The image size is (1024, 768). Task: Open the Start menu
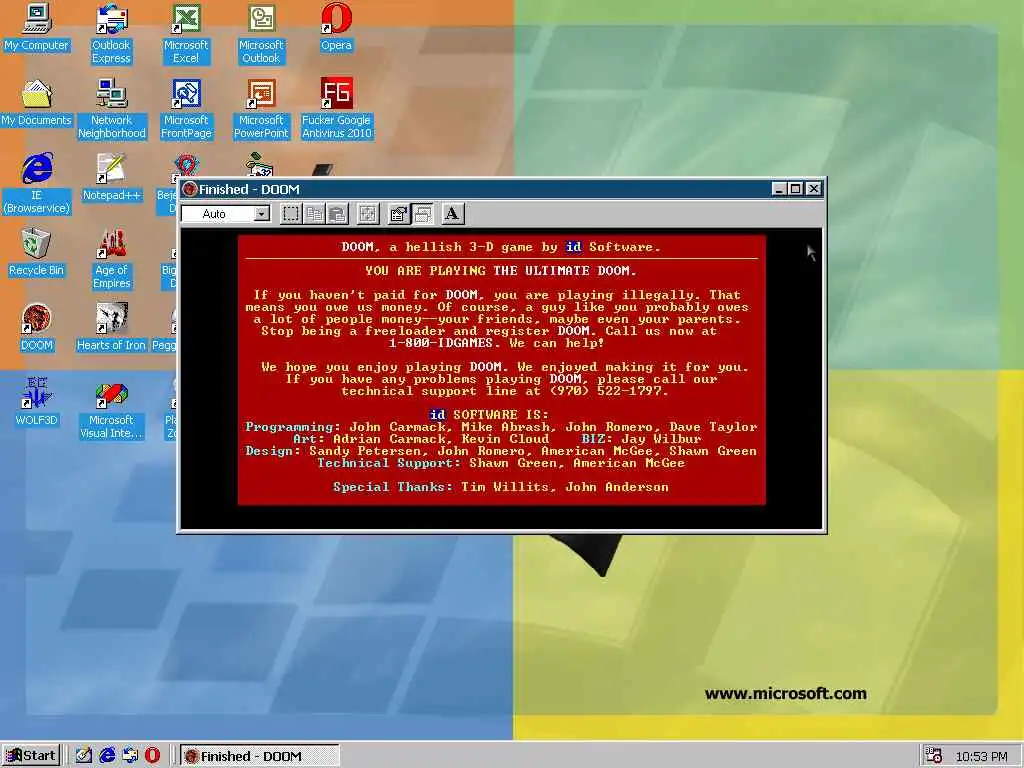31,756
